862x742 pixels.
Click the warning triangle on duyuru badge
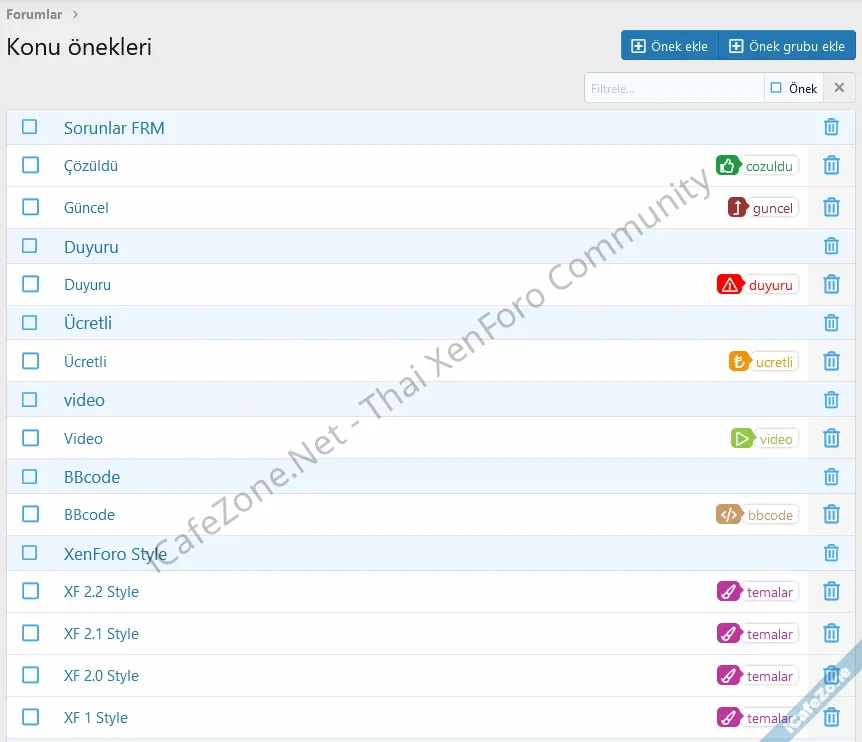tap(729, 284)
